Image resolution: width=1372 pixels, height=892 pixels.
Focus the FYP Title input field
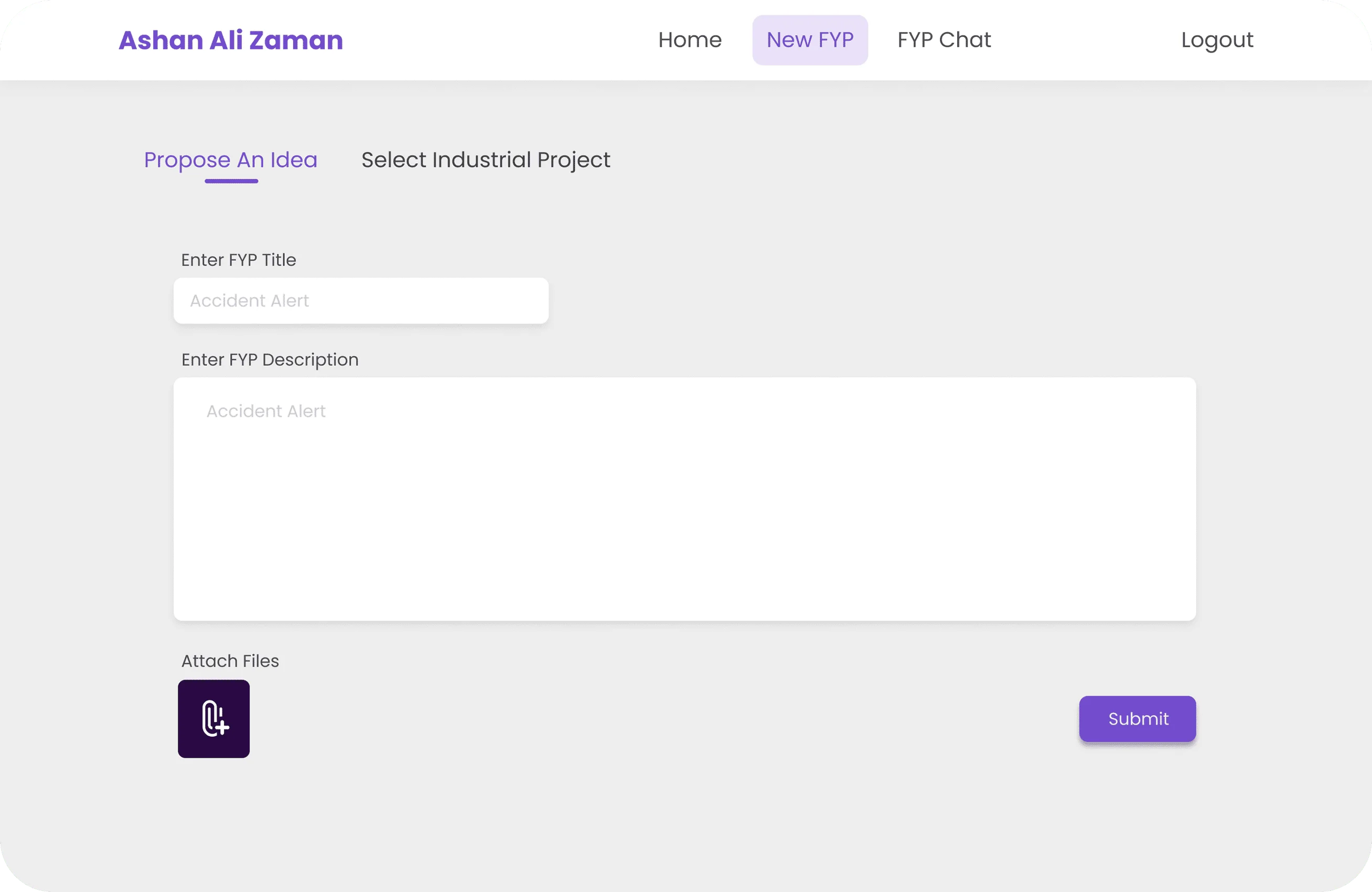(361, 301)
